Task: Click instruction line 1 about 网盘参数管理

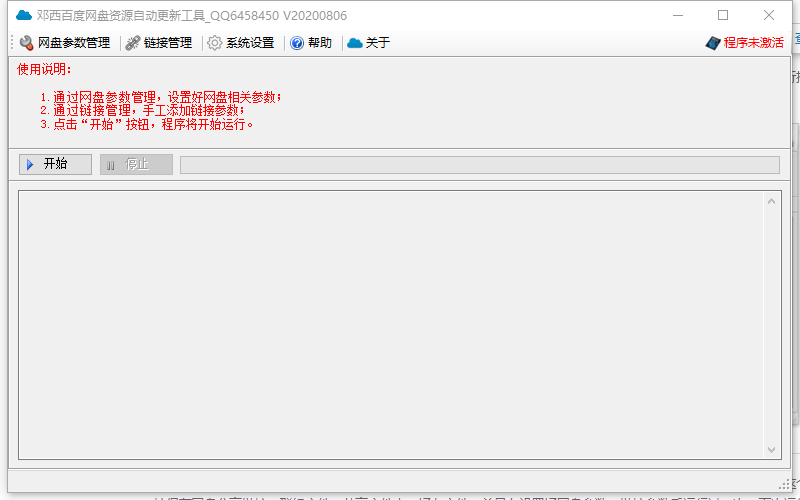Action: click(161, 97)
